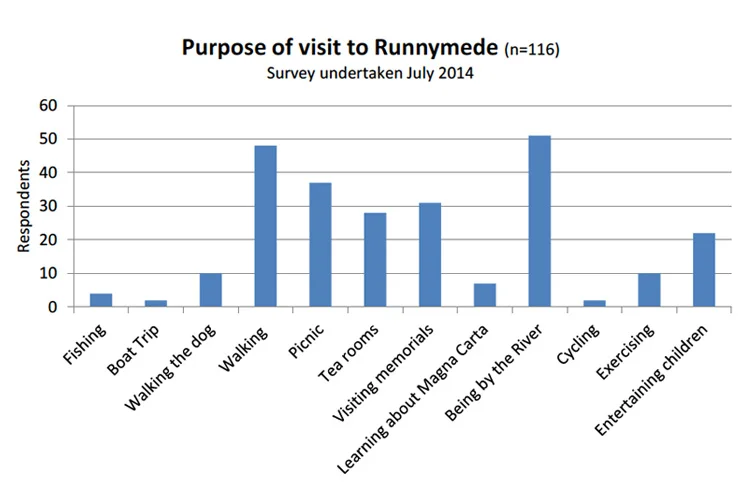Click the 'Being by the River' axis label
750x500 pixels.
494,372
